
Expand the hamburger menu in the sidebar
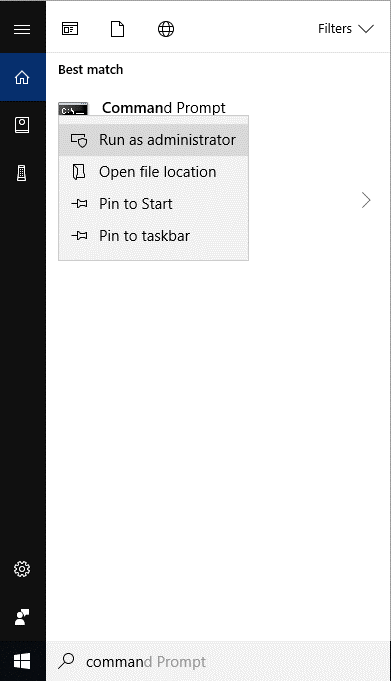(22, 29)
